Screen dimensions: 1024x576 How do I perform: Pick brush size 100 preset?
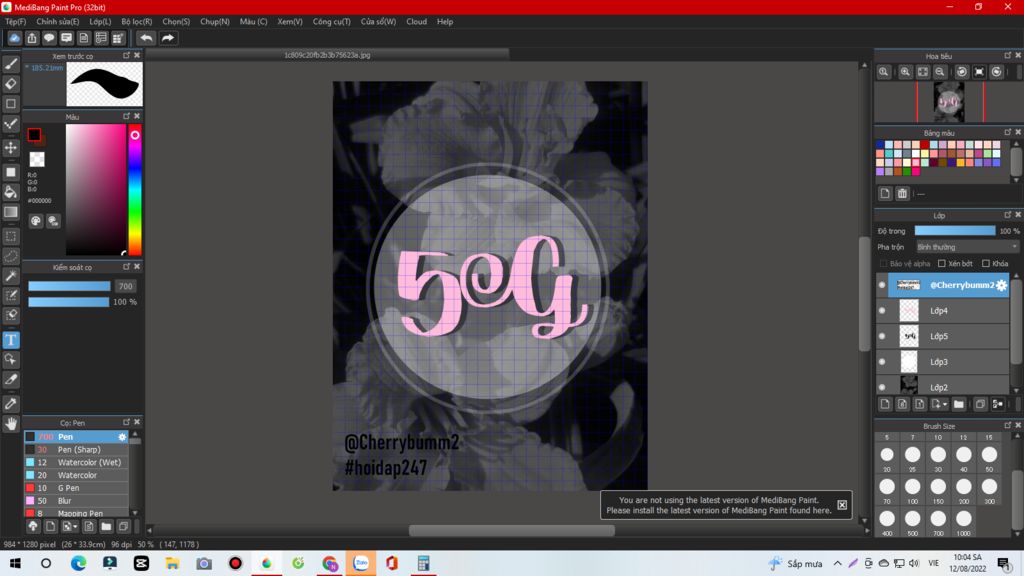tap(912, 487)
